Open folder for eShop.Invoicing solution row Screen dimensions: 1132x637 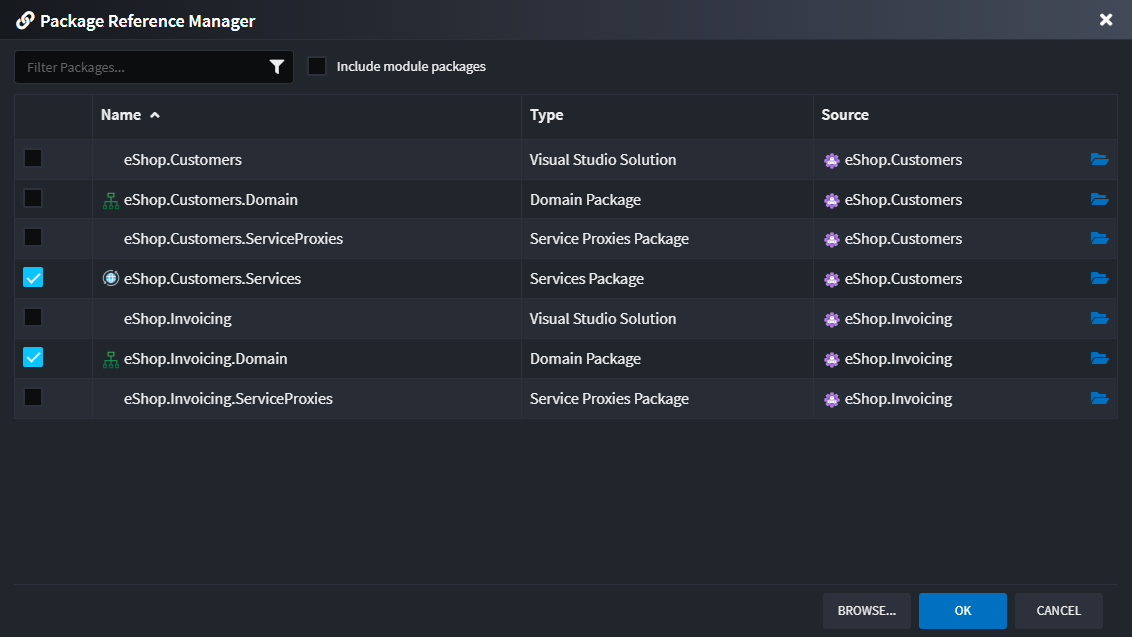[1099, 318]
